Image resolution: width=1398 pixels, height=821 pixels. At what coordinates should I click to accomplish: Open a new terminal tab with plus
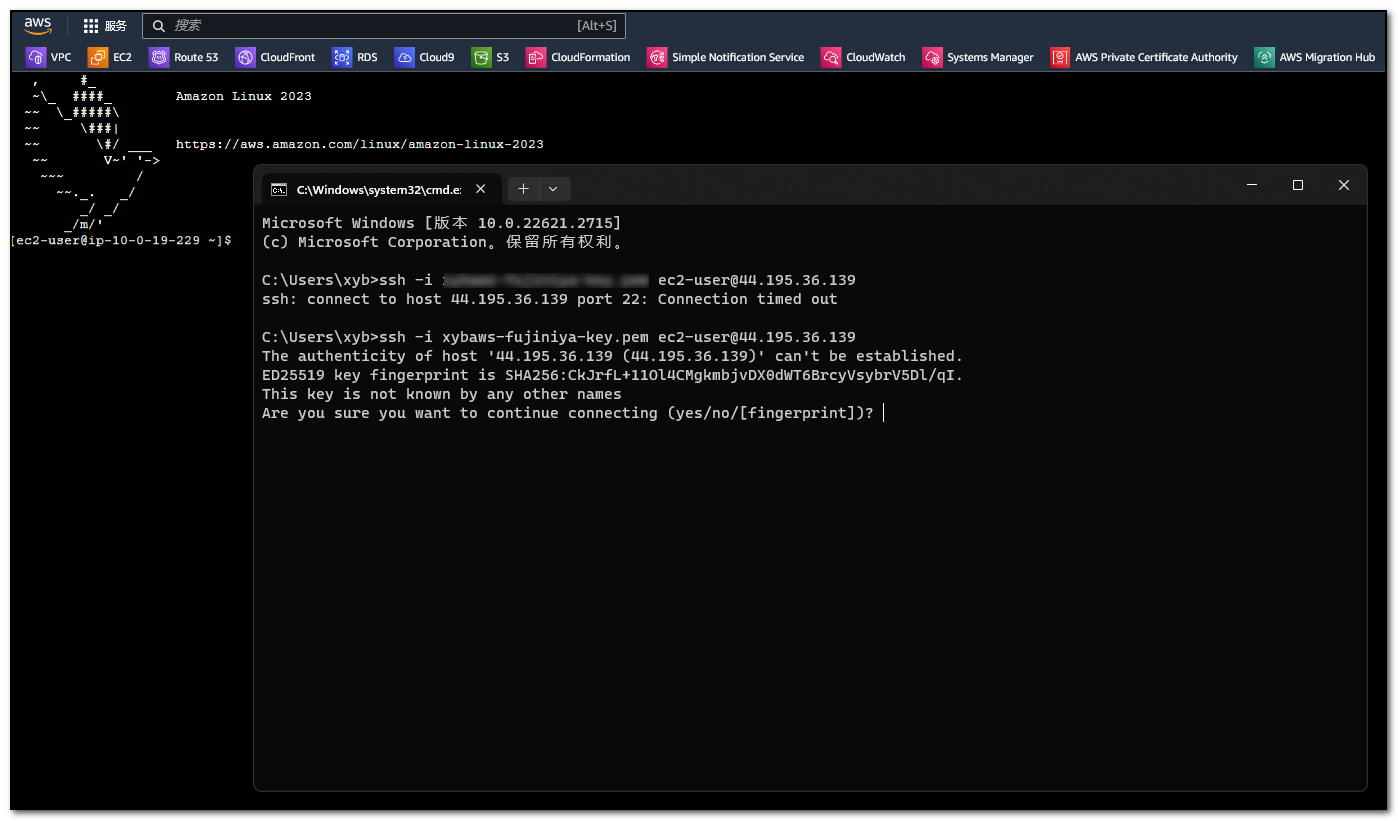click(x=523, y=189)
